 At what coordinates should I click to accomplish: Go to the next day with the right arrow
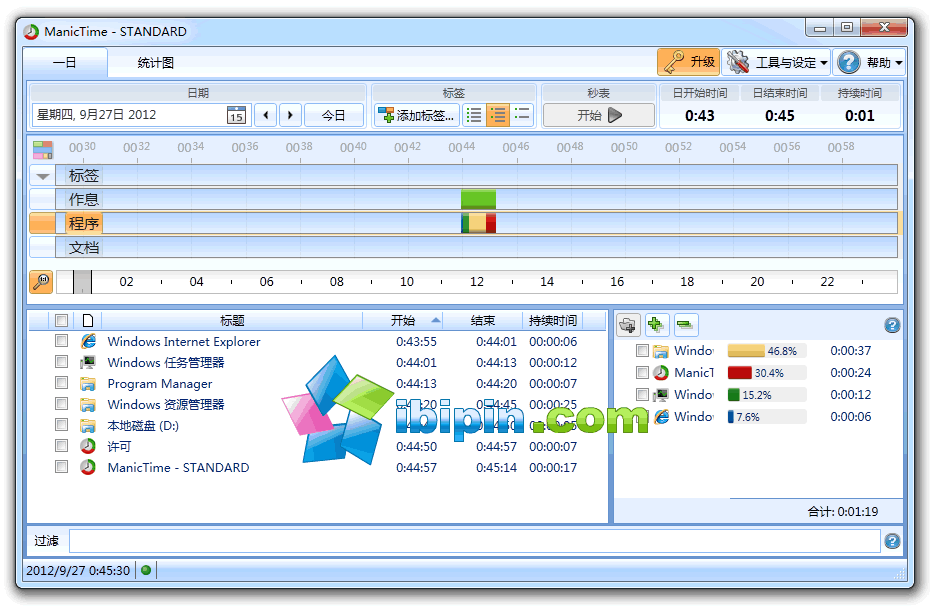[x=290, y=115]
